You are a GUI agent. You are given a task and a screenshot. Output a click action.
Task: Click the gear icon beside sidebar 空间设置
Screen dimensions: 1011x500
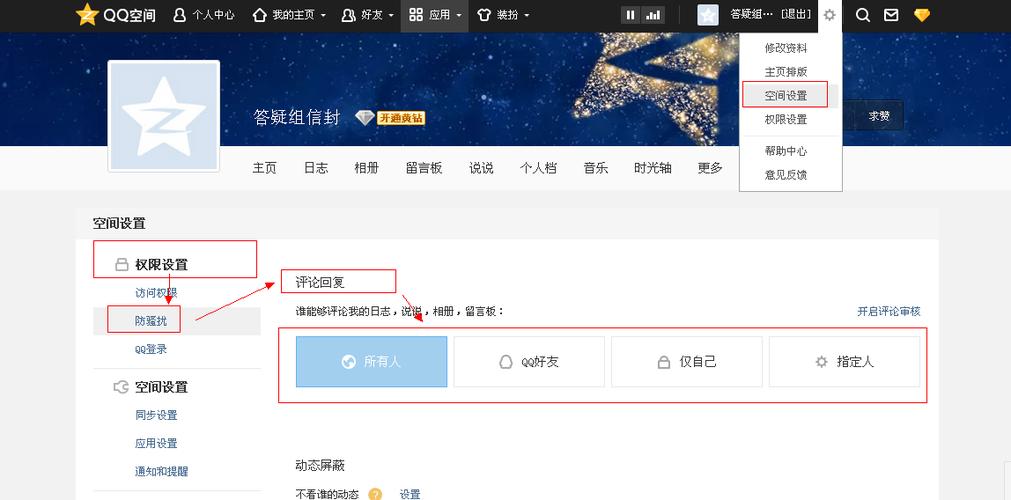[x=121, y=386]
